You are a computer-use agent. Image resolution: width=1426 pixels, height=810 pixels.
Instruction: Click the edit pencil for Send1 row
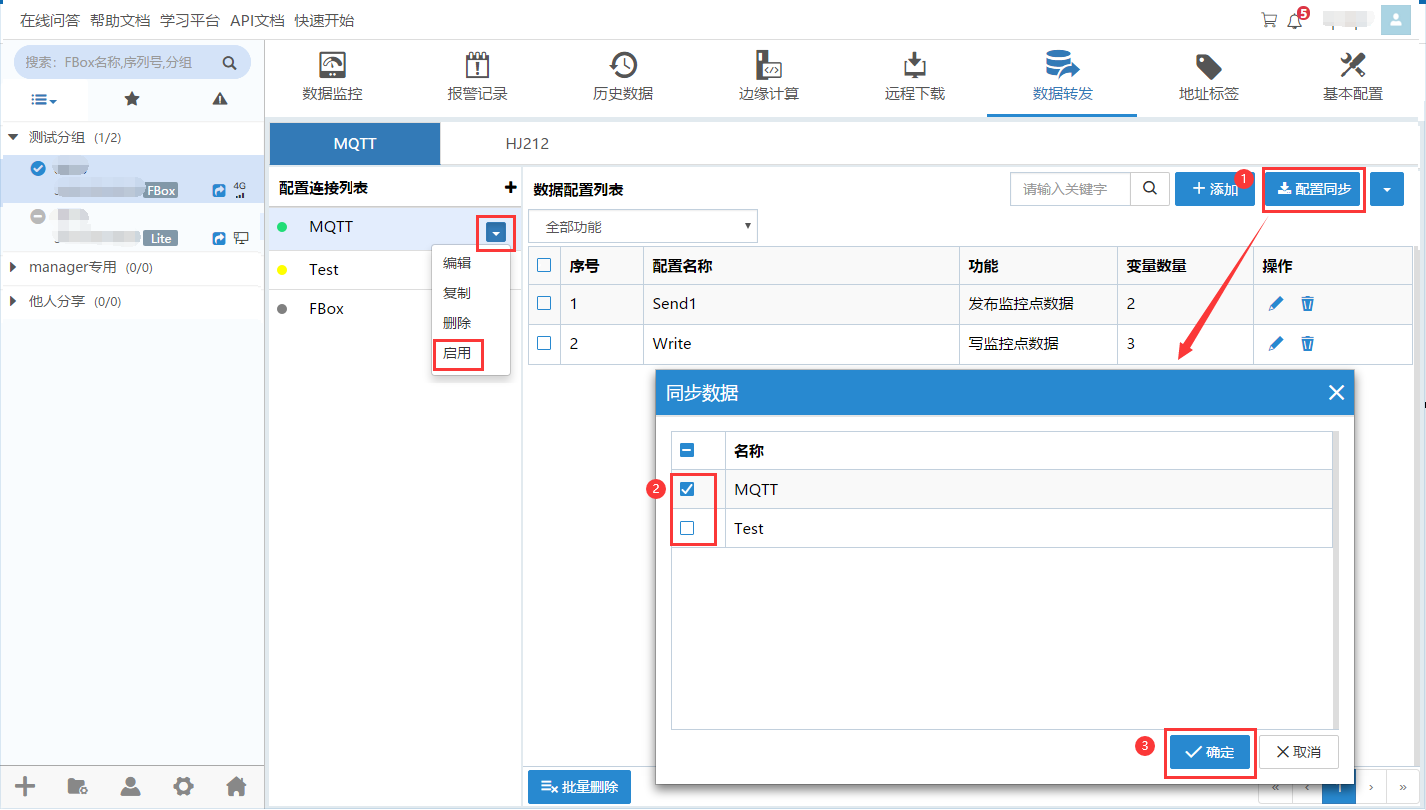[1275, 304]
